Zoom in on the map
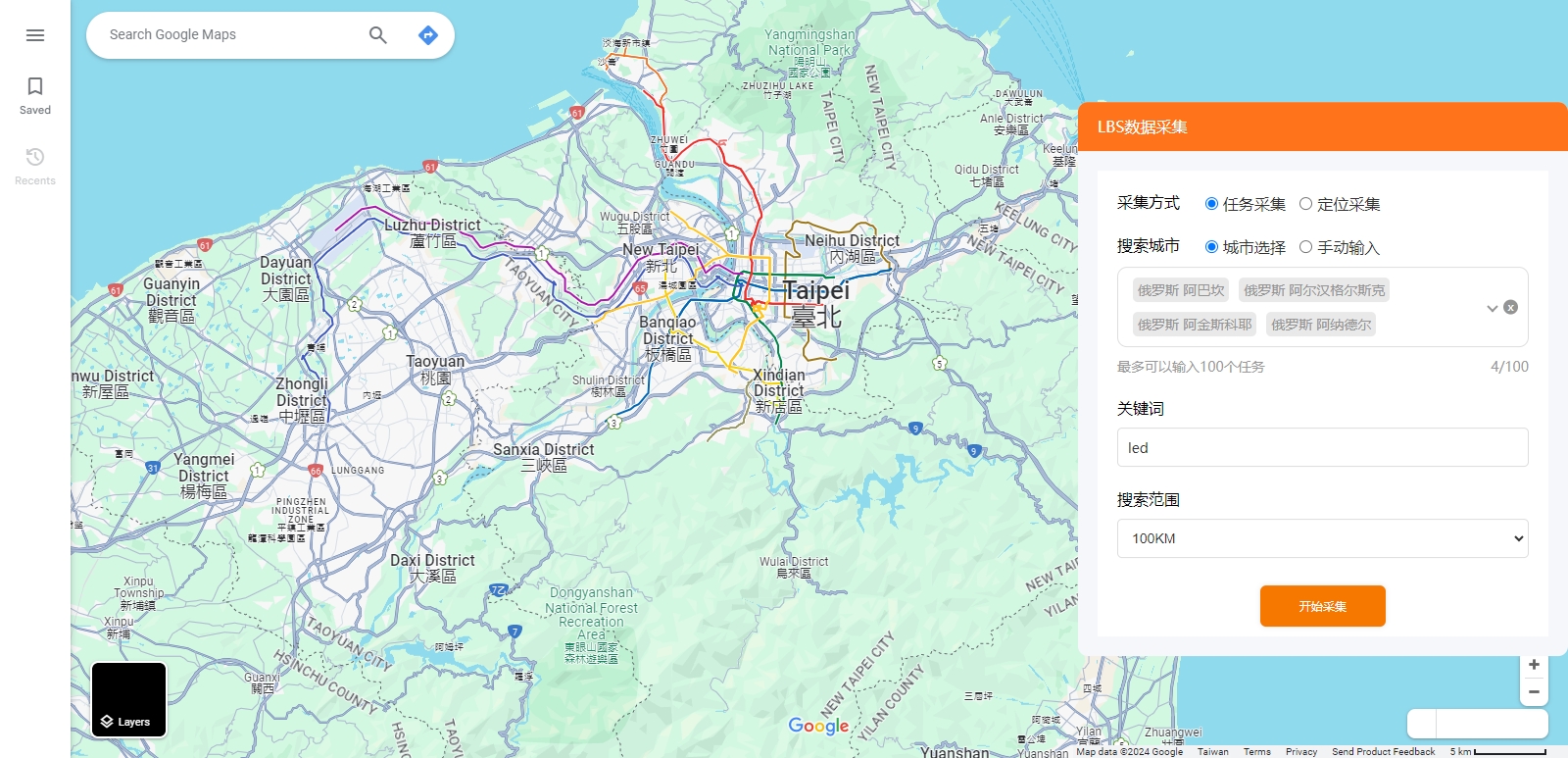This screenshot has height=758, width=1568. [x=1534, y=665]
